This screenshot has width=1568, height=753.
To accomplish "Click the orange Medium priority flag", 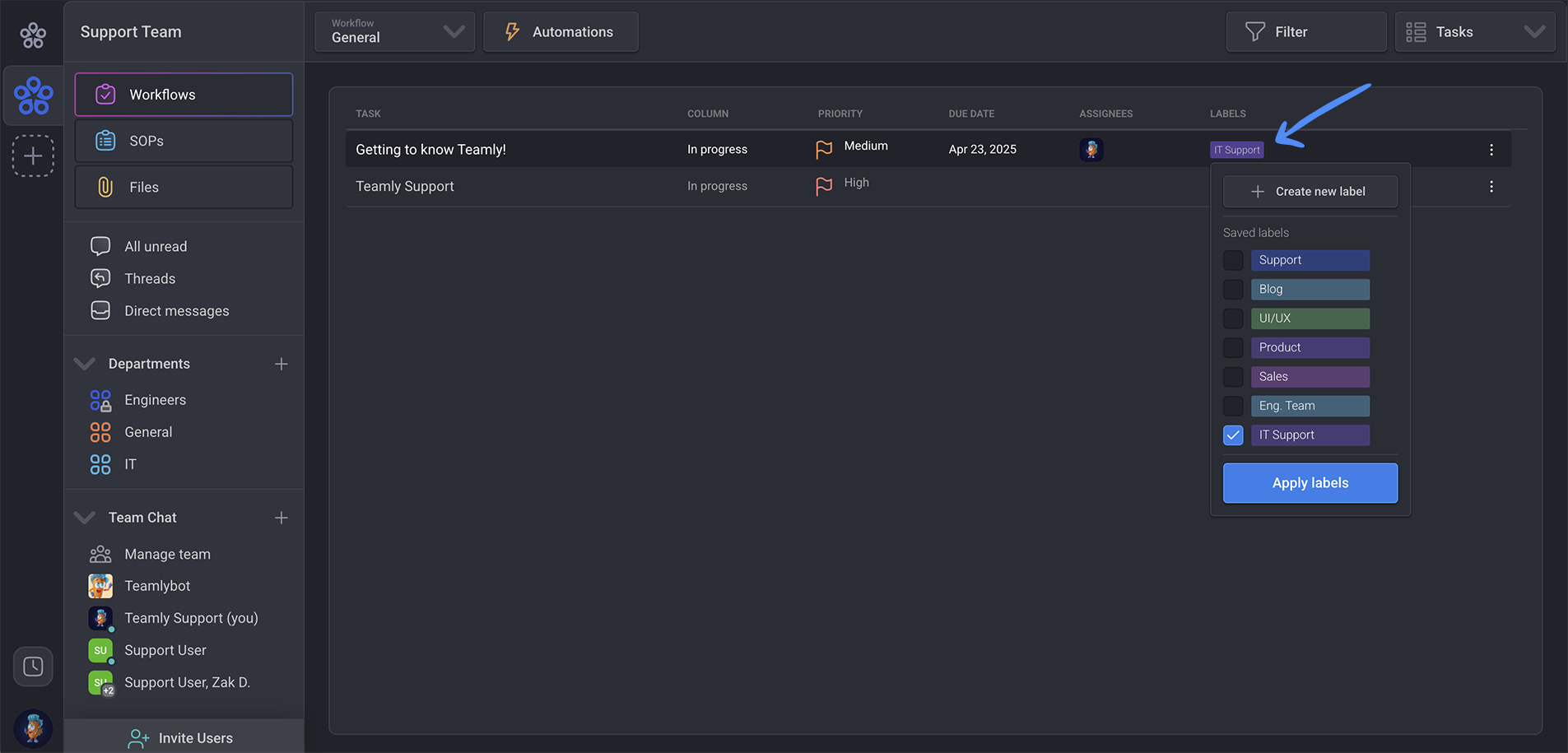I will [824, 149].
